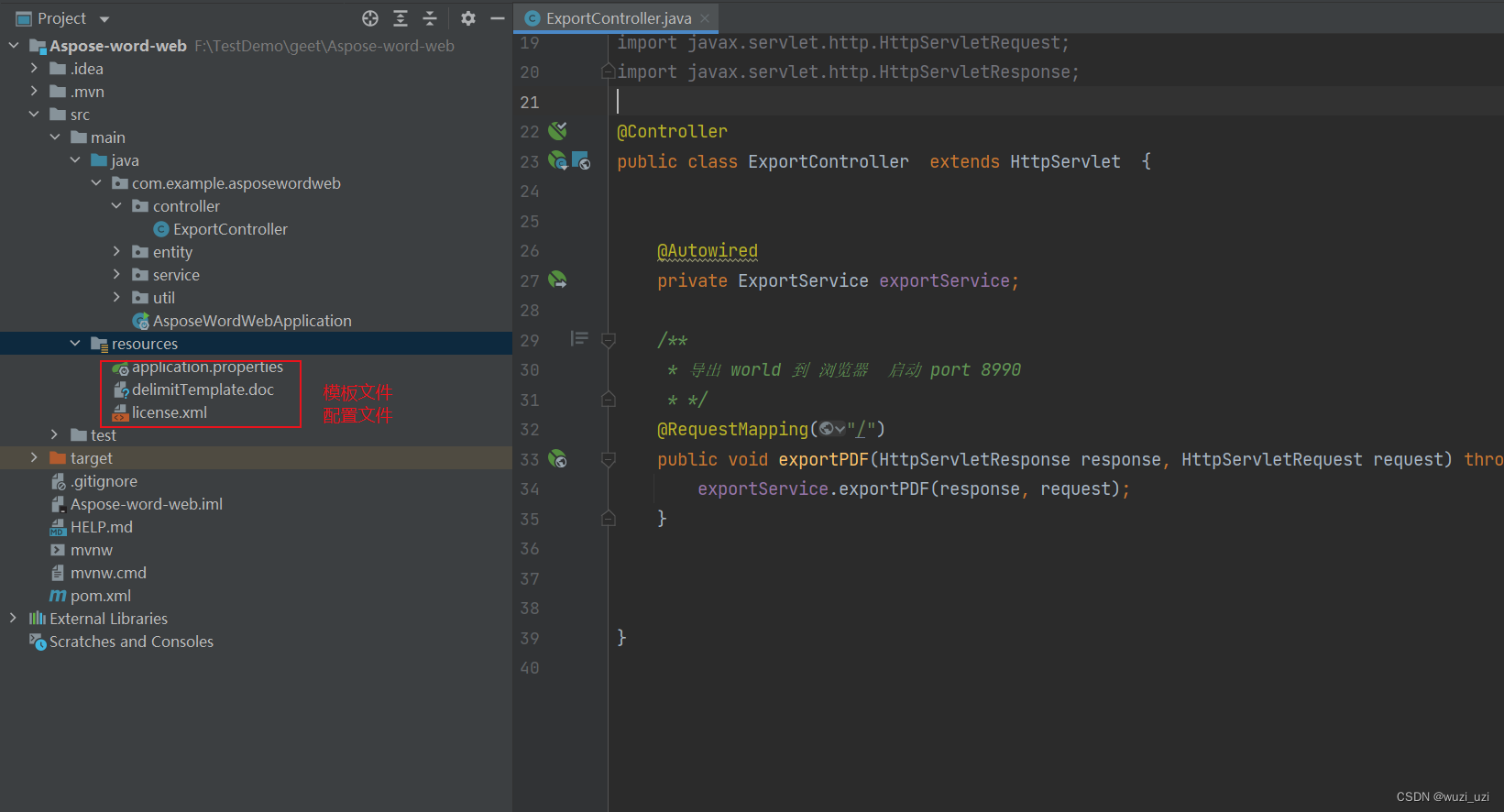
Task: Open HELP.md file
Action: pyautogui.click(x=102, y=527)
